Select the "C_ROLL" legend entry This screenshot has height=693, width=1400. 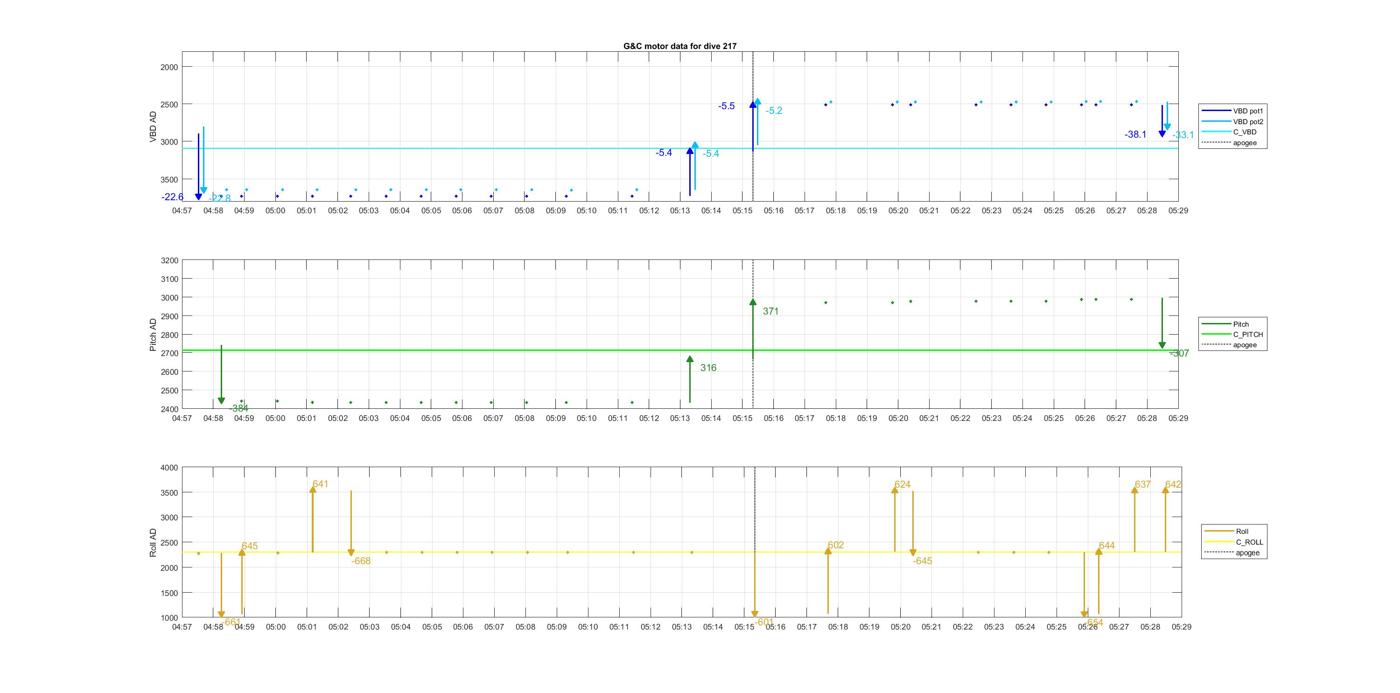(1234, 542)
